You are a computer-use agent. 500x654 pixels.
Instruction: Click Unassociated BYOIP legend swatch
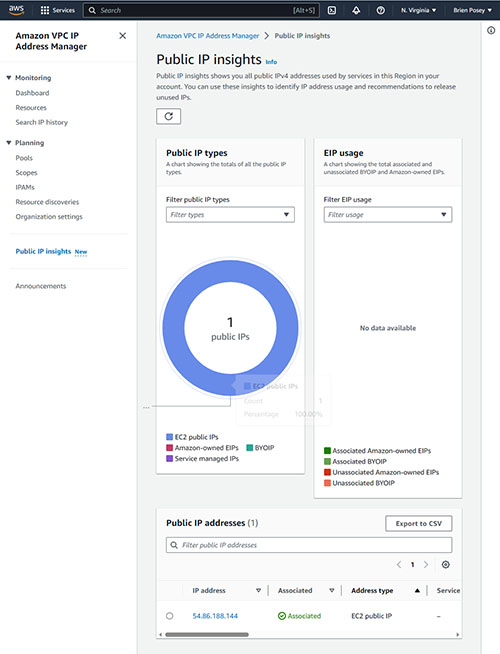tap(327, 483)
